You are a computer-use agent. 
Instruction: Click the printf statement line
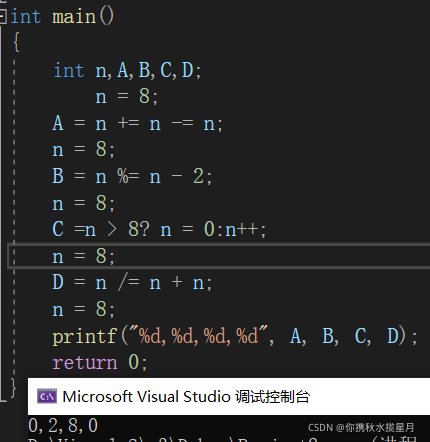(x=235, y=336)
